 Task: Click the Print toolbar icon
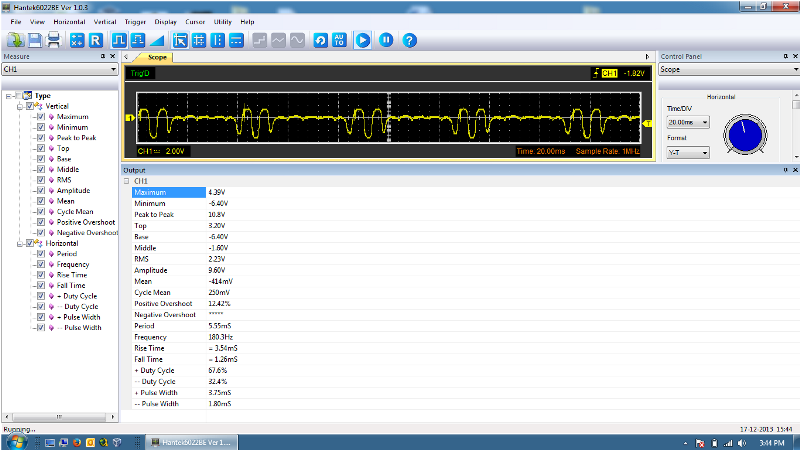tap(55, 40)
